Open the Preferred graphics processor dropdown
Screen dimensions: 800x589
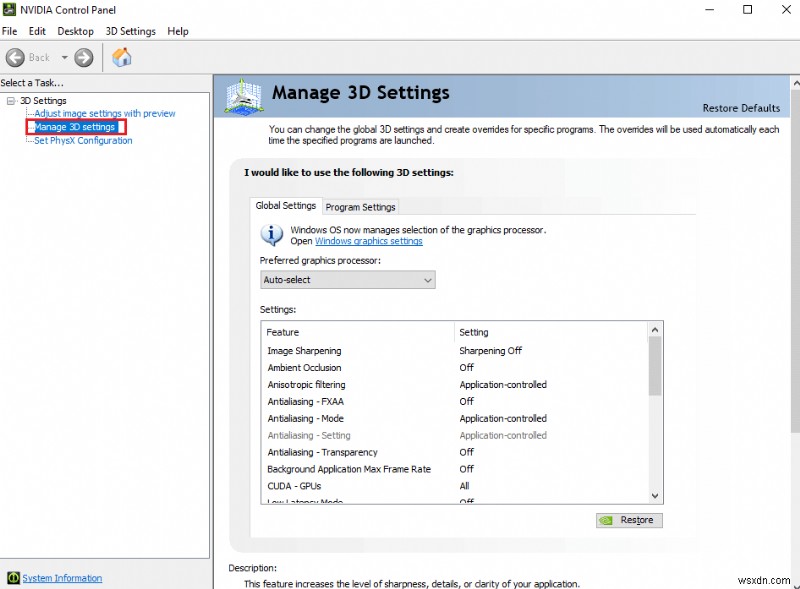347,280
